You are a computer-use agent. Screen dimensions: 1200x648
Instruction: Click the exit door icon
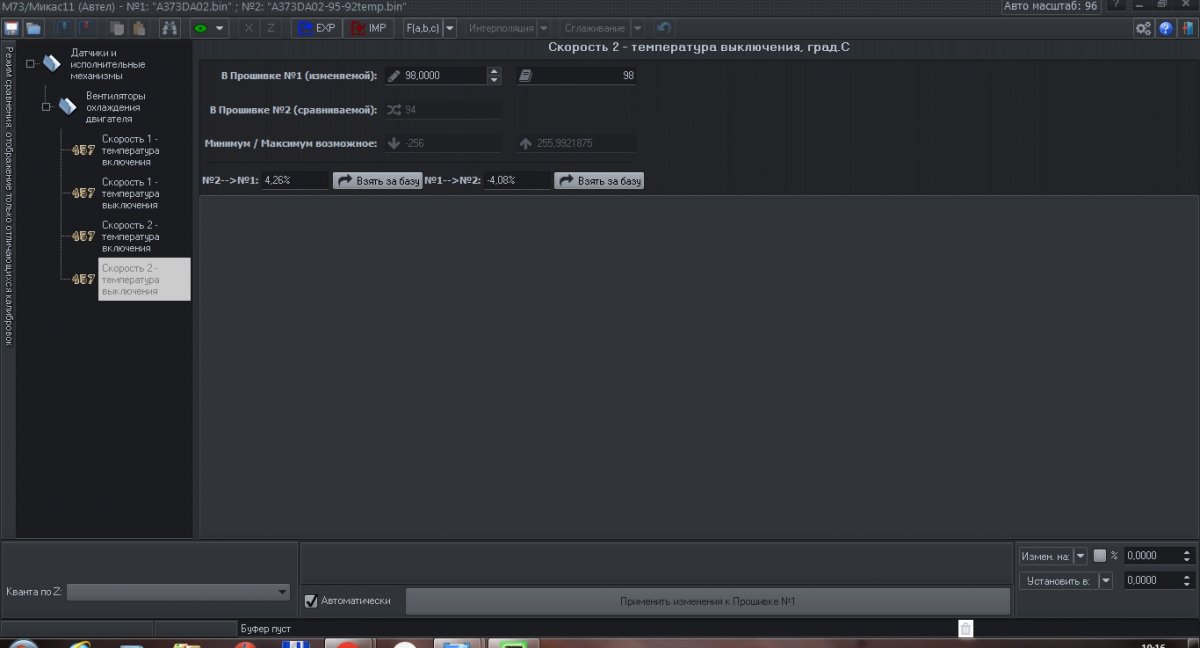[x=1188, y=28]
